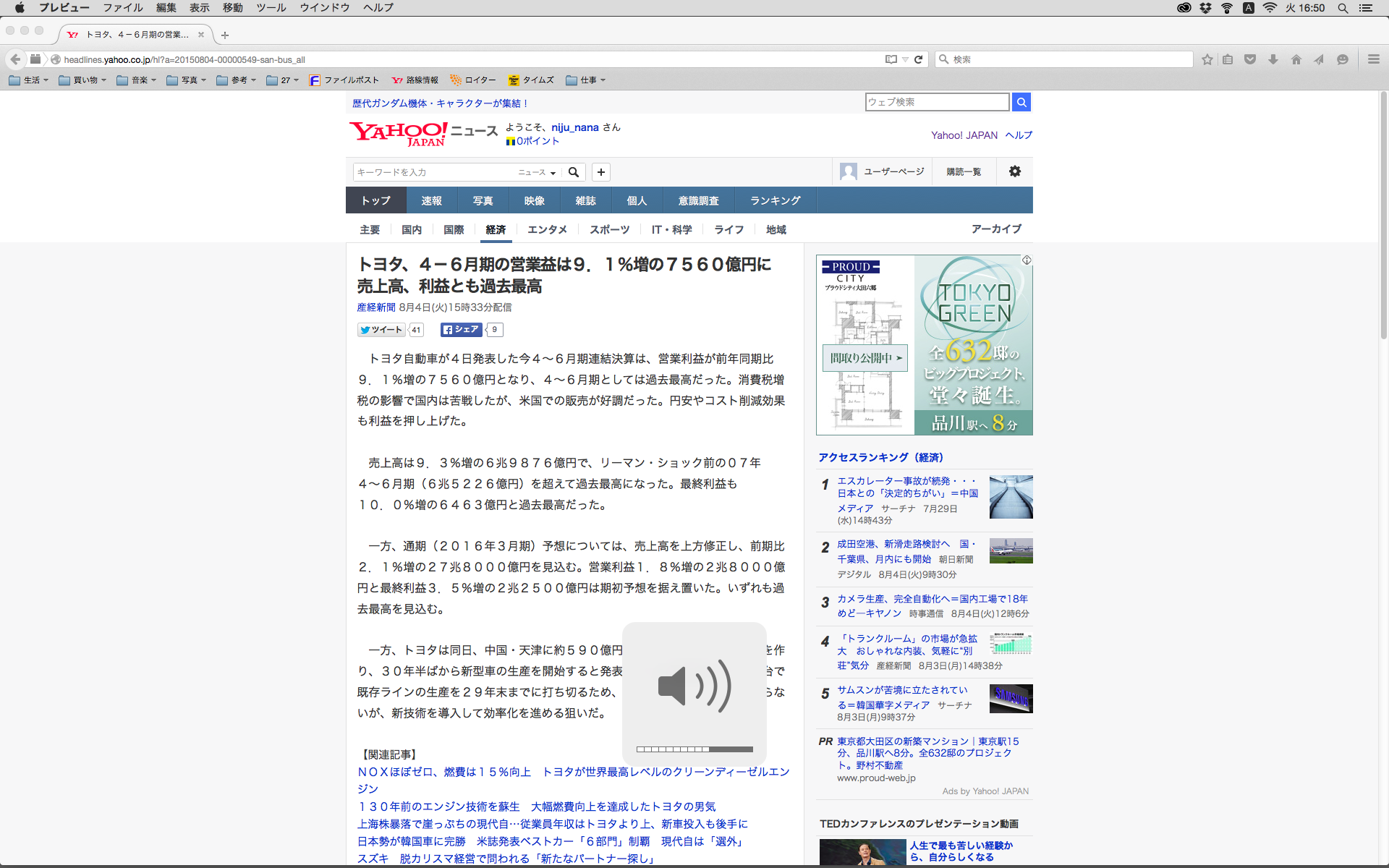Open the ファイル menu in menu bar
The image size is (1389, 868).
(x=122, y=7)
